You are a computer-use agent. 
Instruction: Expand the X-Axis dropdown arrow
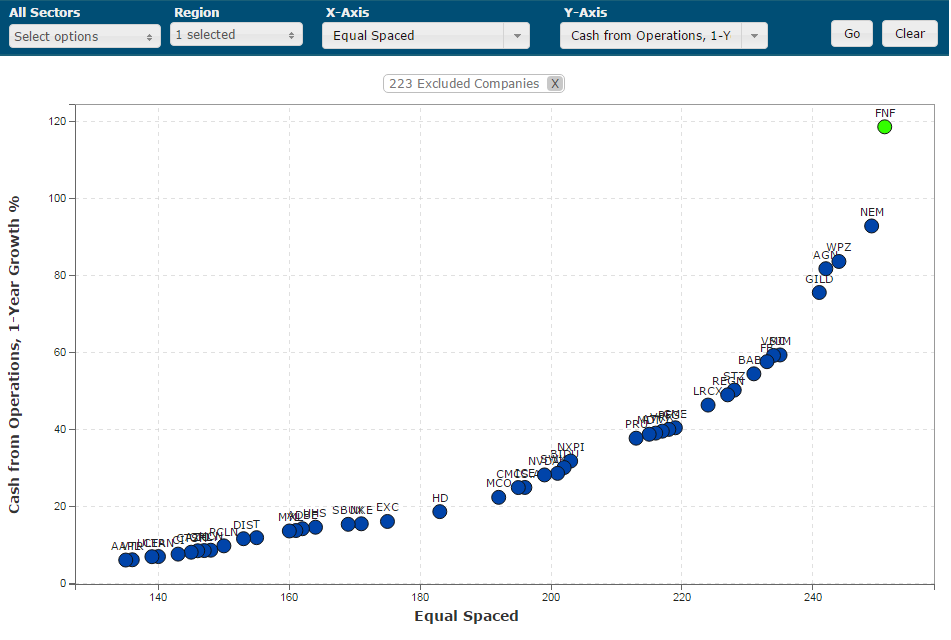[517, 36]
